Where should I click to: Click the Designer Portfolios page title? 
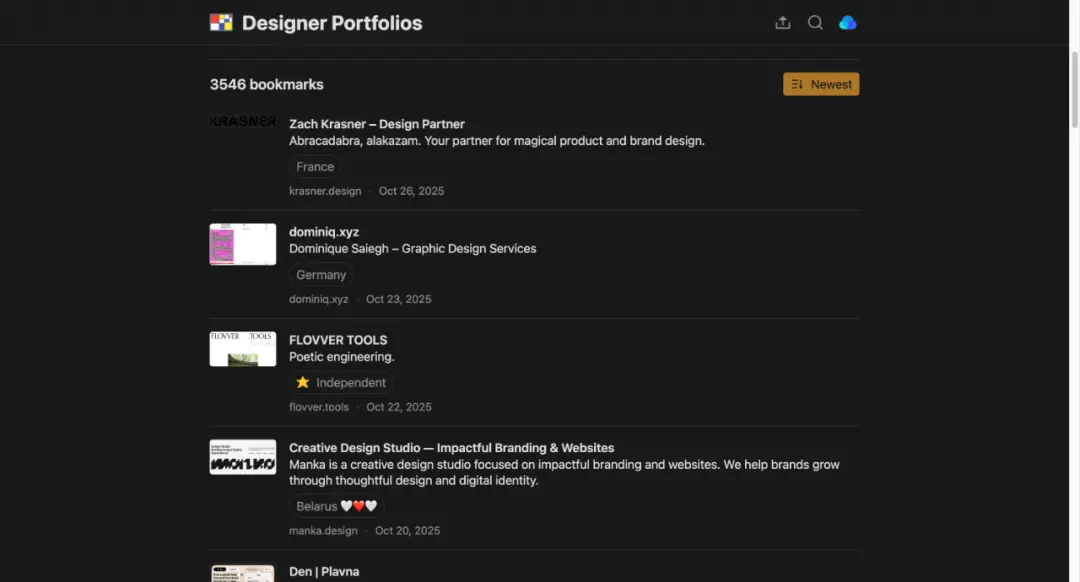tap(332, 23)
